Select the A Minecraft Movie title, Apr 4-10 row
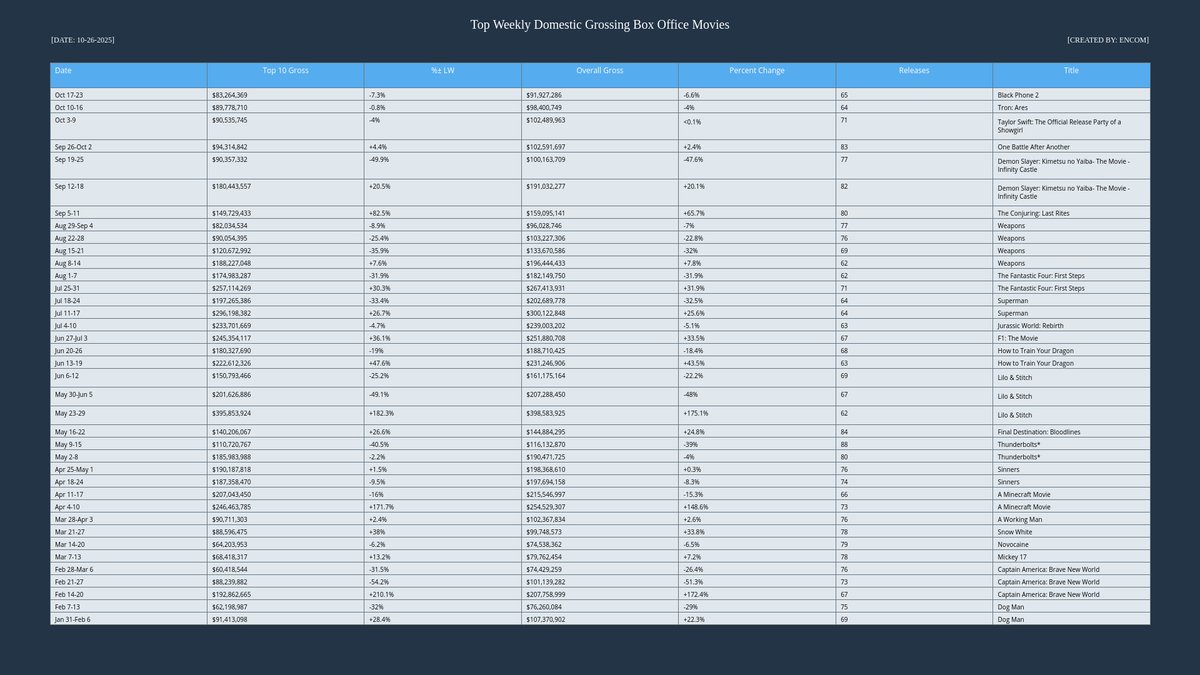The width and height of the screenshot is (1200, 675). [1071, 507]
